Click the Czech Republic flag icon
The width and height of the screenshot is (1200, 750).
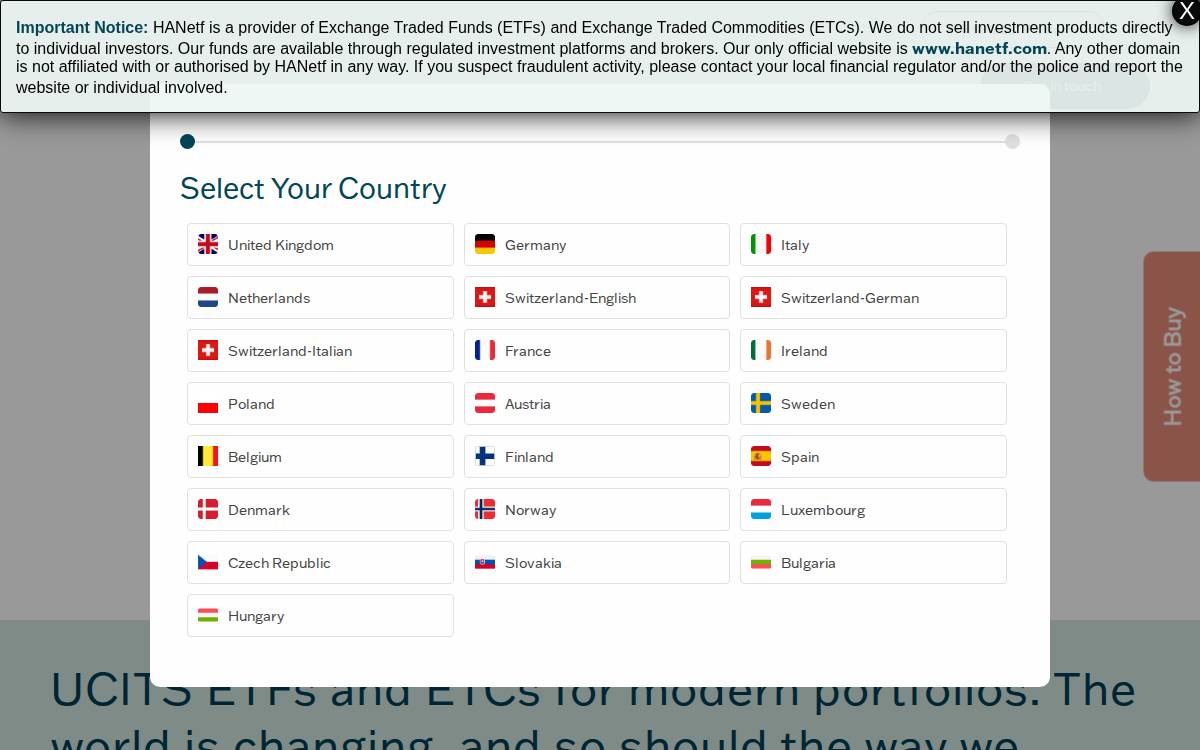tap(208, 562)
